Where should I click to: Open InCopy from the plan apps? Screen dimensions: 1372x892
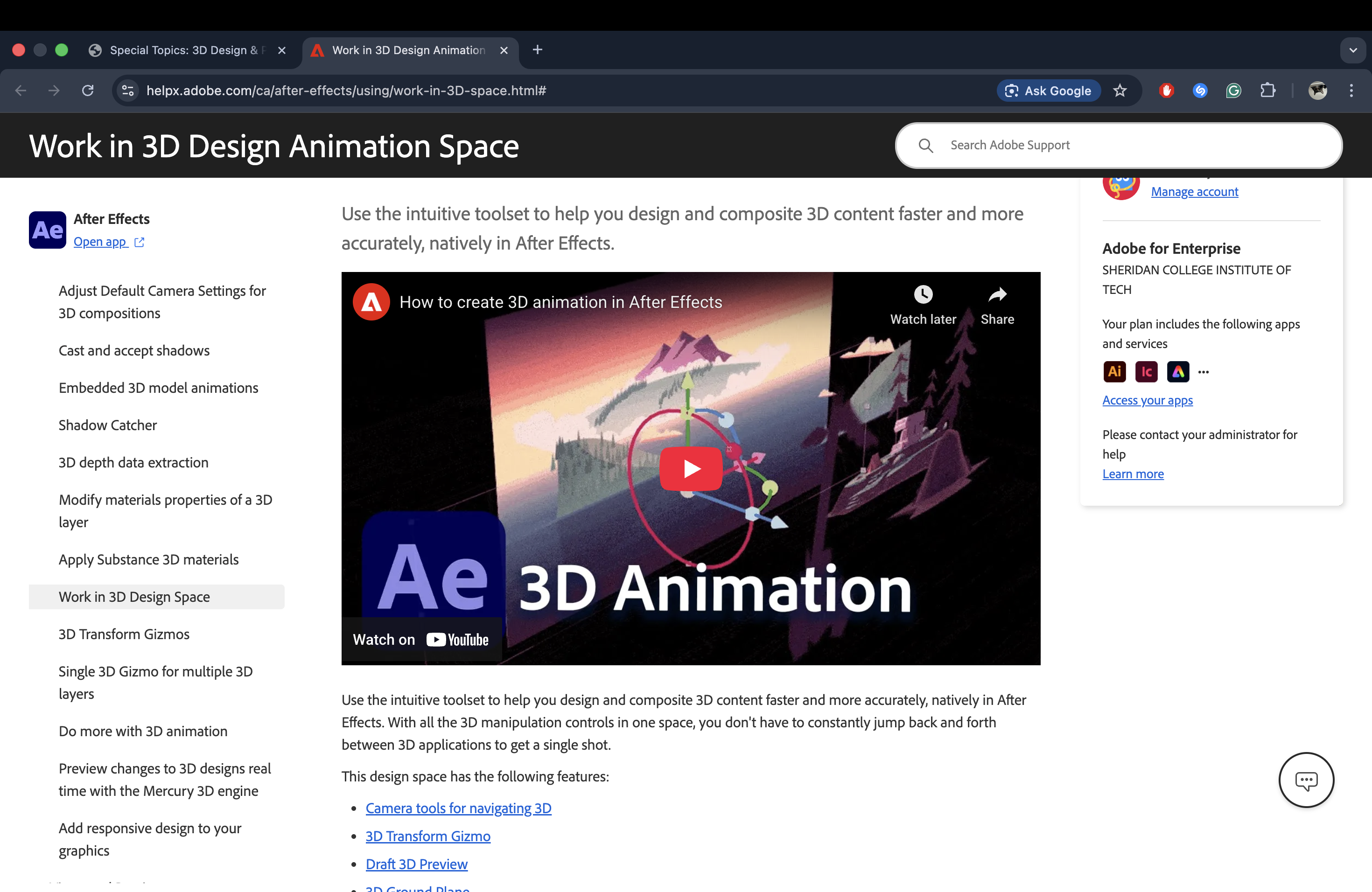(1146, 372)
